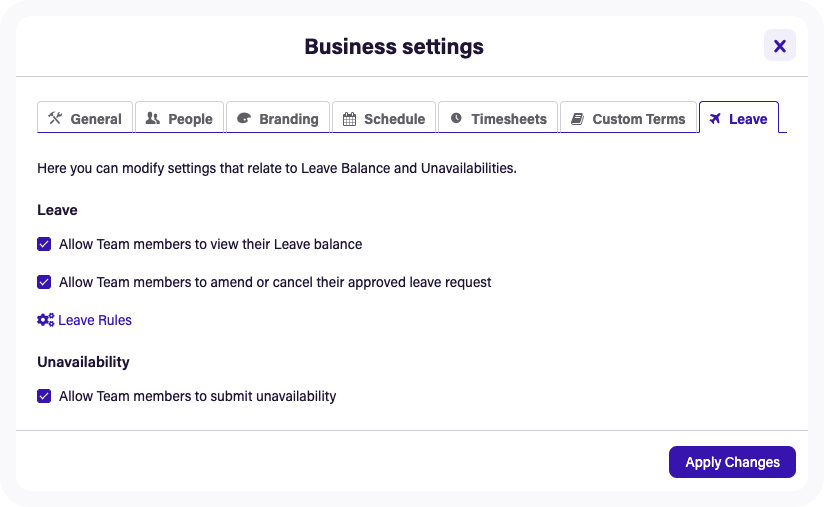Image resolution: width=824 pixels, height=507 pixels.
Task: Click the 'Business settings' title
Action: coord(394,46)
